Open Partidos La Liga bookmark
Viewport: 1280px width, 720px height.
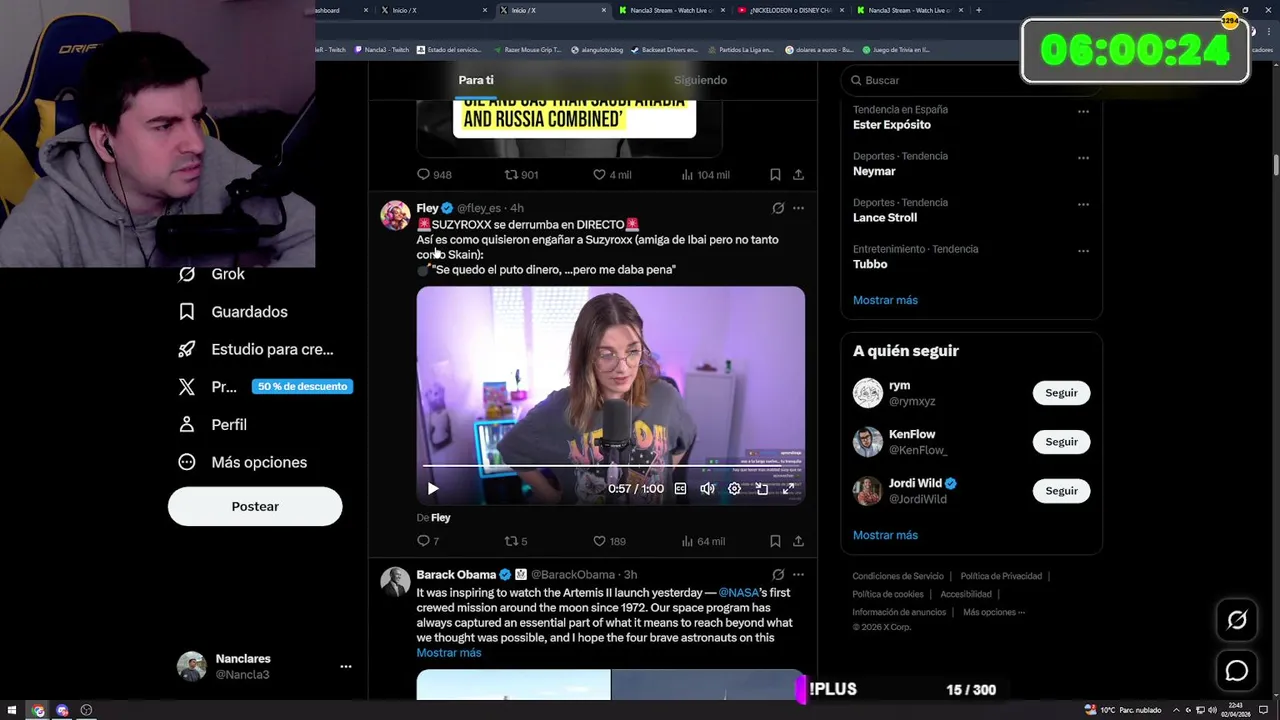pyautogui.click(x=740, y=49)
